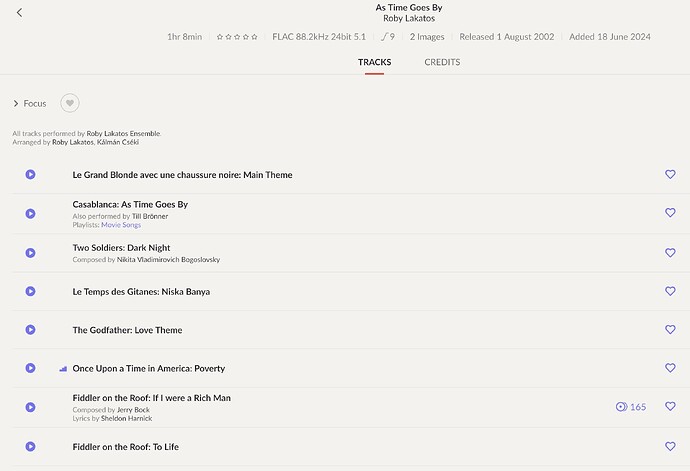Click Roby Lakatos artist name in header
This screenshot has width=690, height=471.
pyautogui.click(x=409, y=18)
